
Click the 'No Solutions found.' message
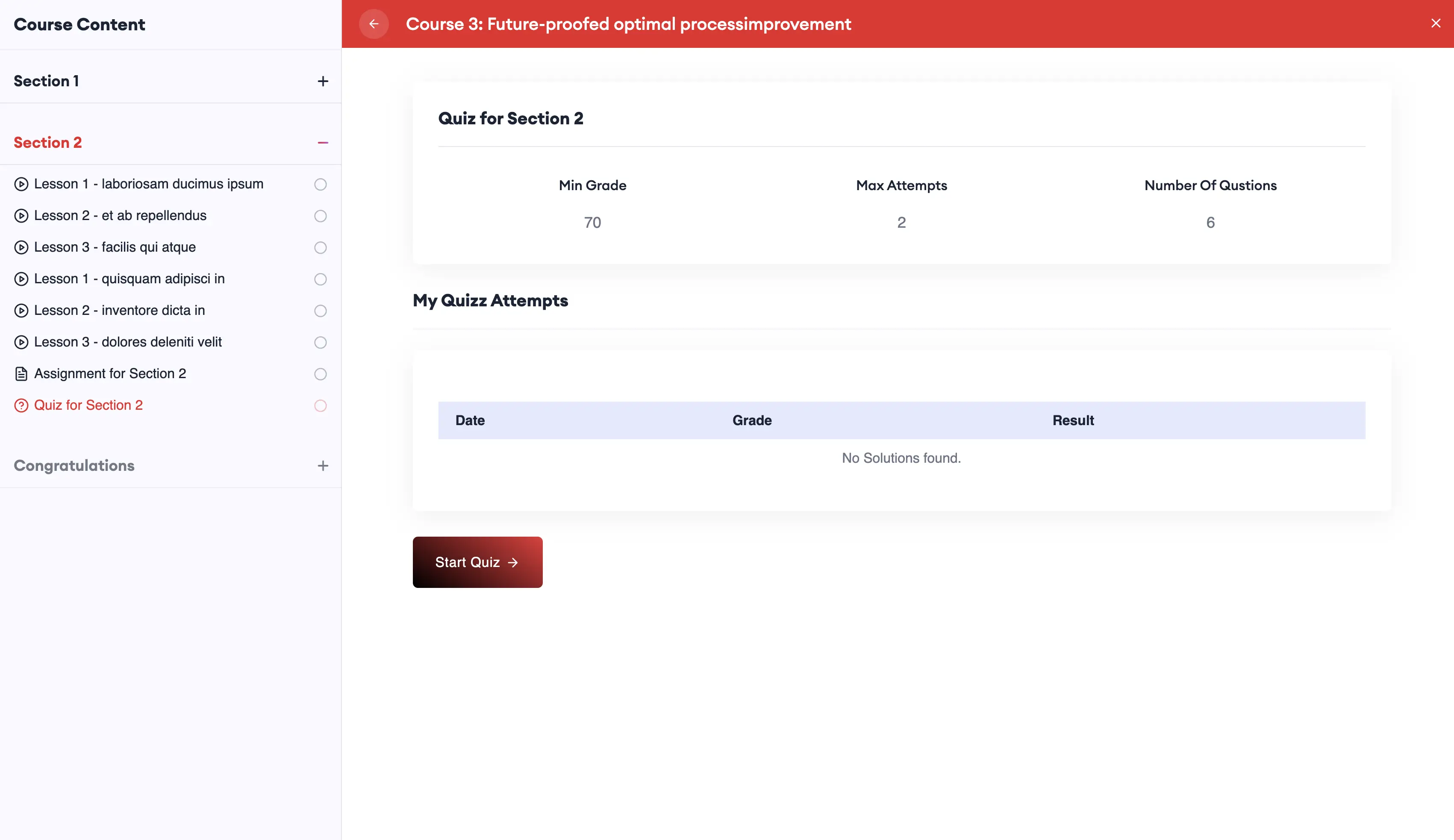[x=901, y=458]
